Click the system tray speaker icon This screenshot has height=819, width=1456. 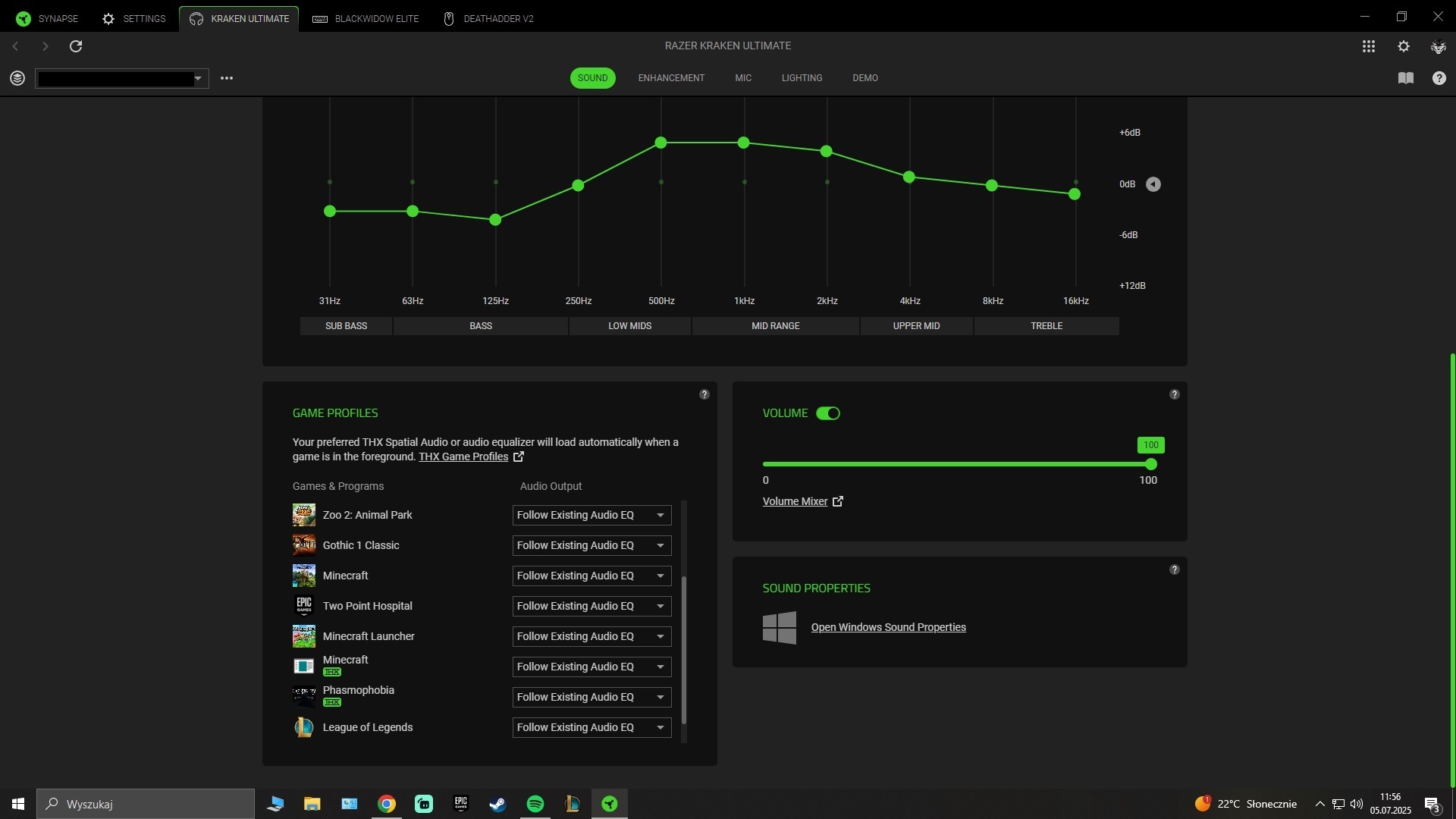point(1357,804)
